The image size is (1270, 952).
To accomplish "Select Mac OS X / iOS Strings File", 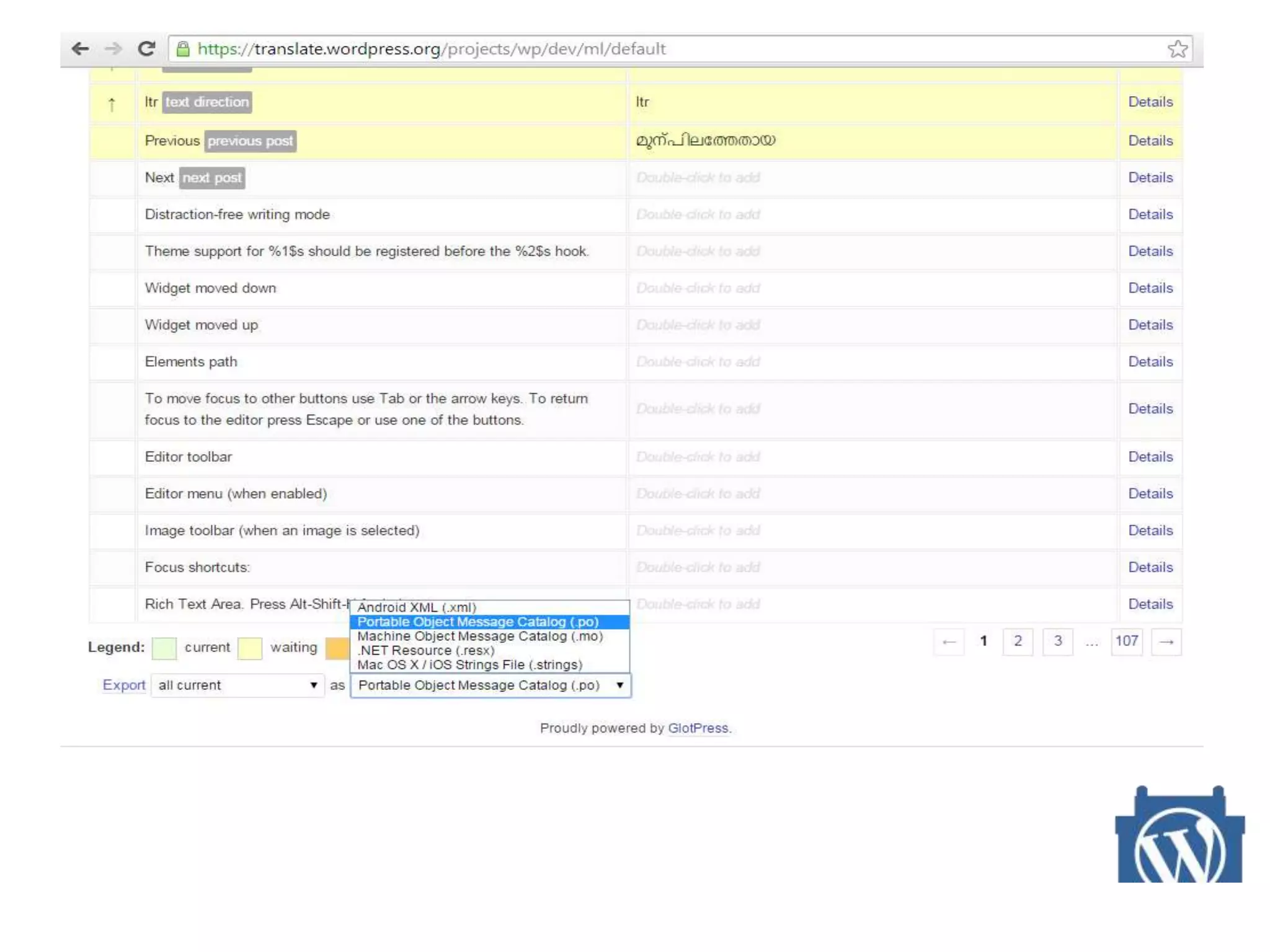I will click(470, 664).
